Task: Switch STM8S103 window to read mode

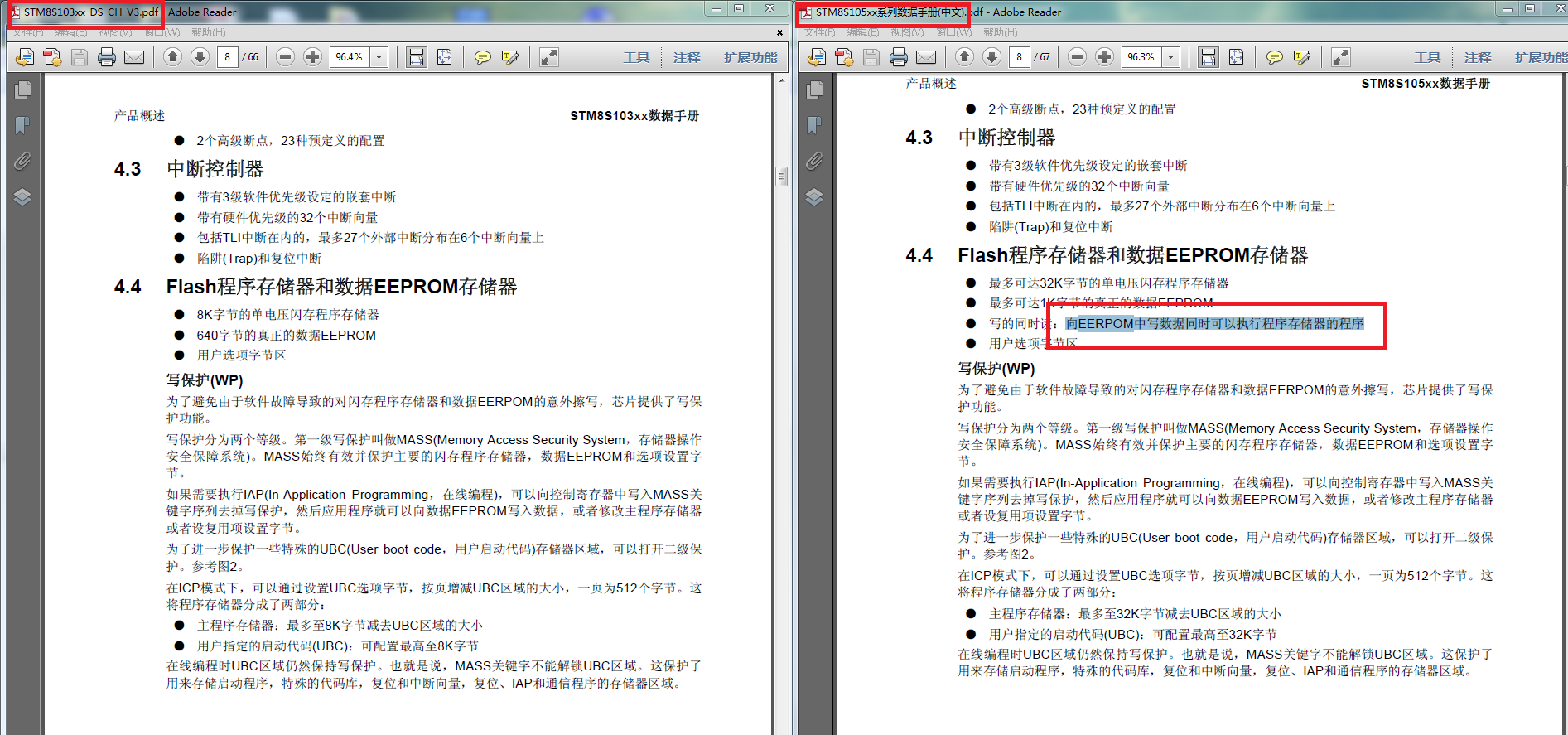Action: point(548,57)
